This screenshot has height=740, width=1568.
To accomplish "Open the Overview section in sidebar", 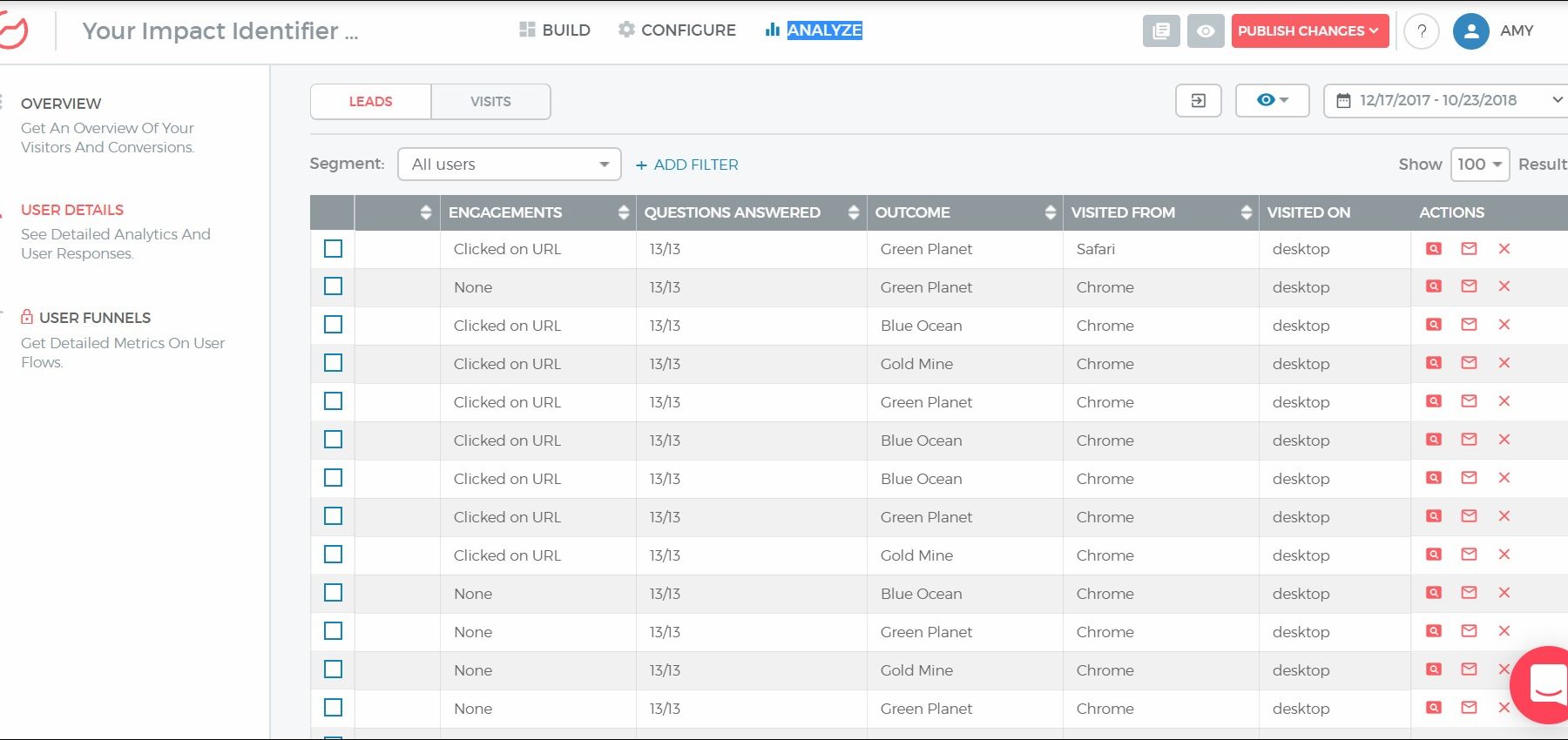I will [x=61, y=104].
